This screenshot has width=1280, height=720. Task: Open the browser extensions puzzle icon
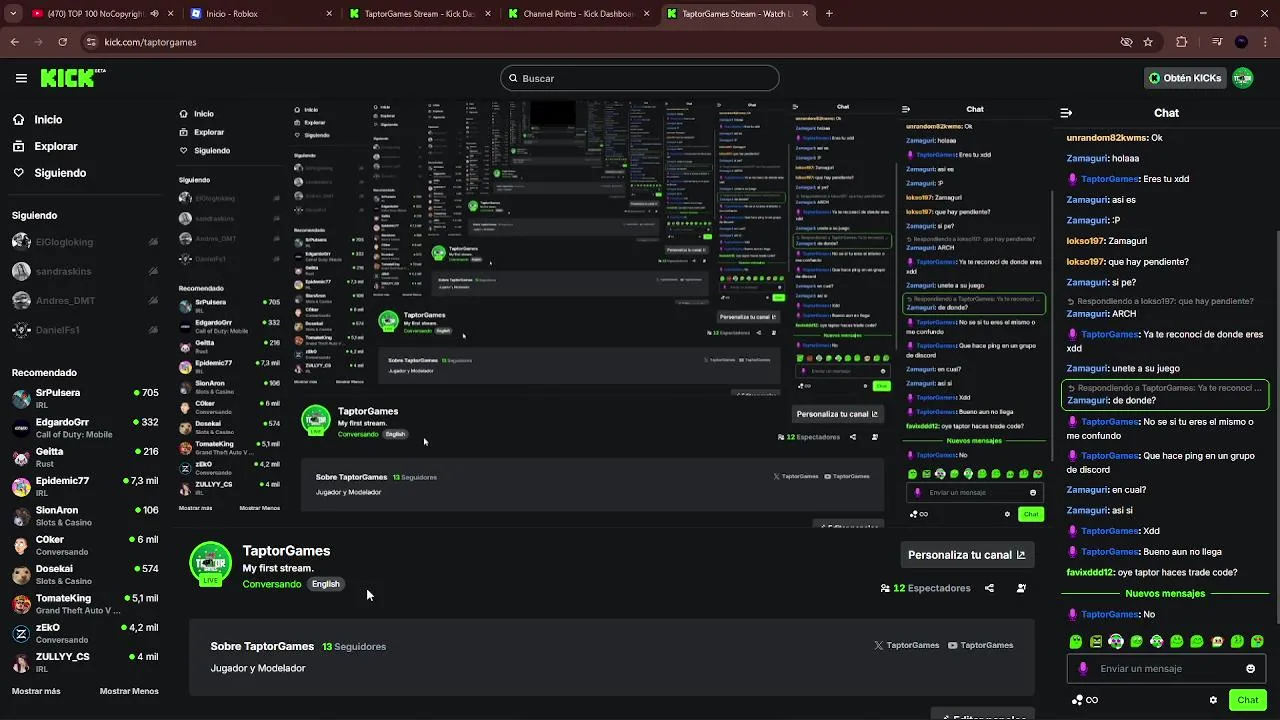pos(1182,42)
